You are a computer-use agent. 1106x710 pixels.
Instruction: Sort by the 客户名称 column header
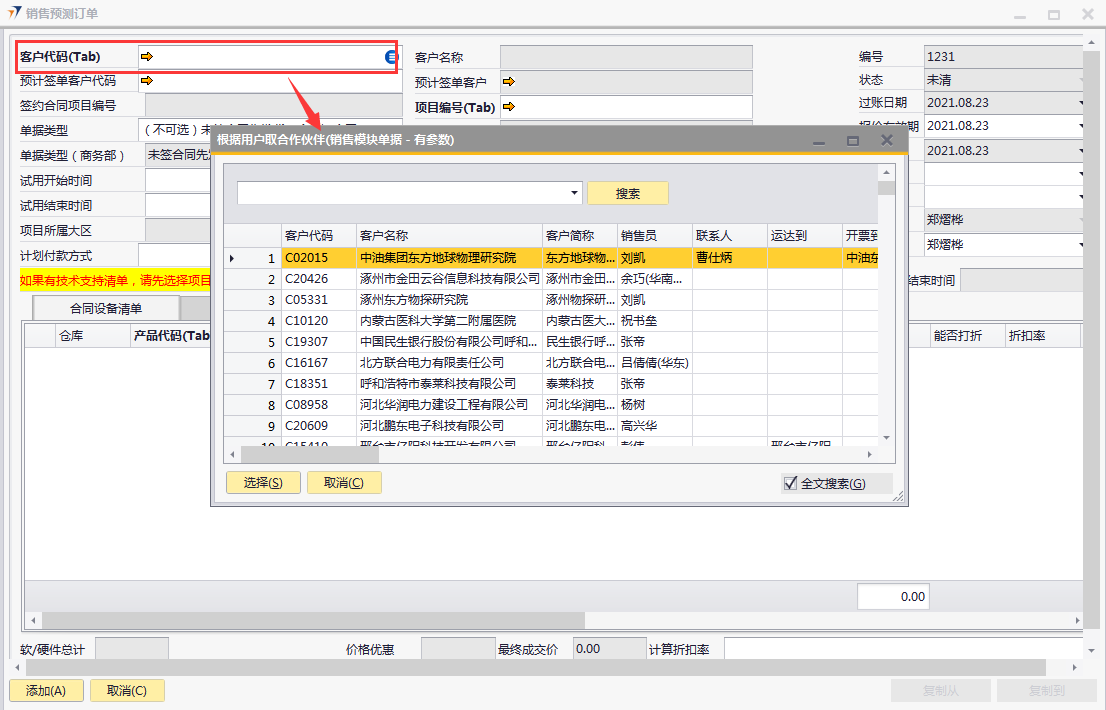(448, 236)
